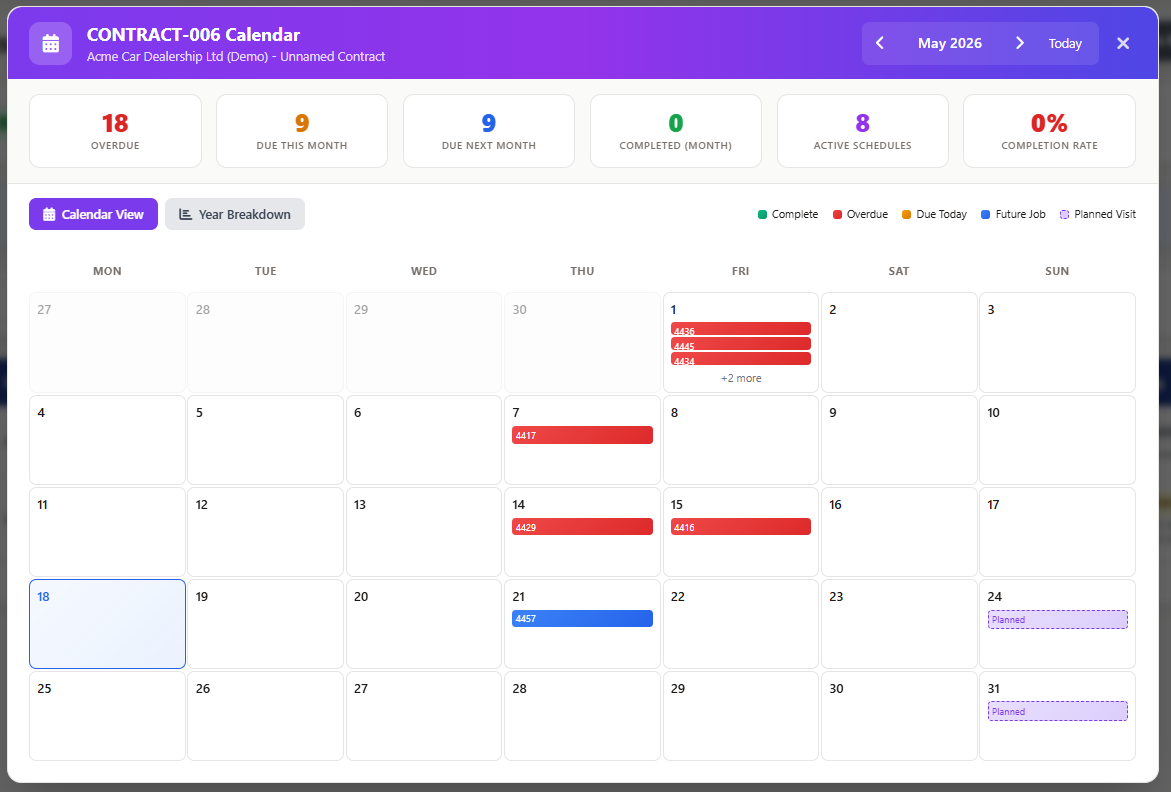Select the May 2 day cell

tap(898, 343)
